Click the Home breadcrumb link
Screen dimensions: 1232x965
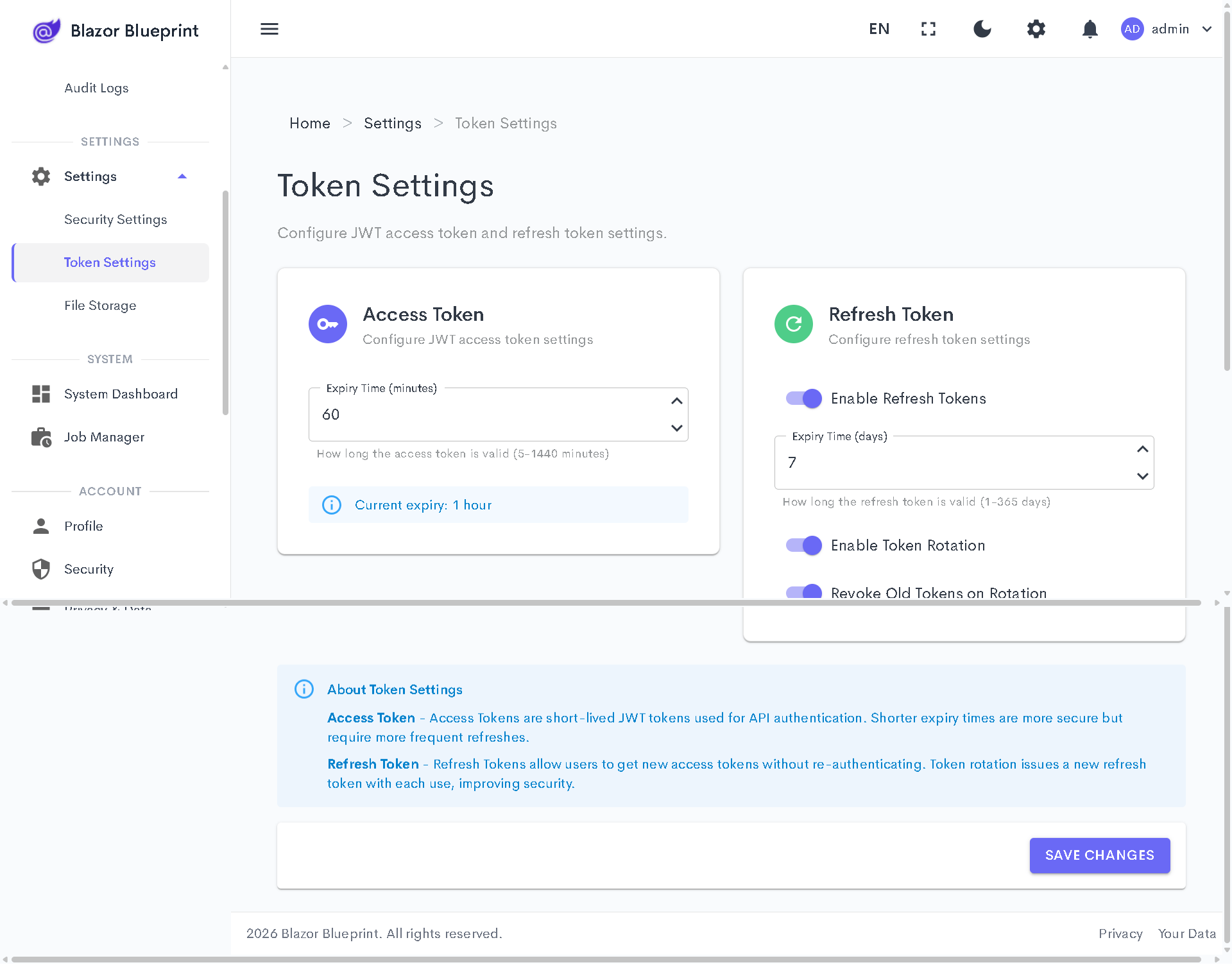310,123
